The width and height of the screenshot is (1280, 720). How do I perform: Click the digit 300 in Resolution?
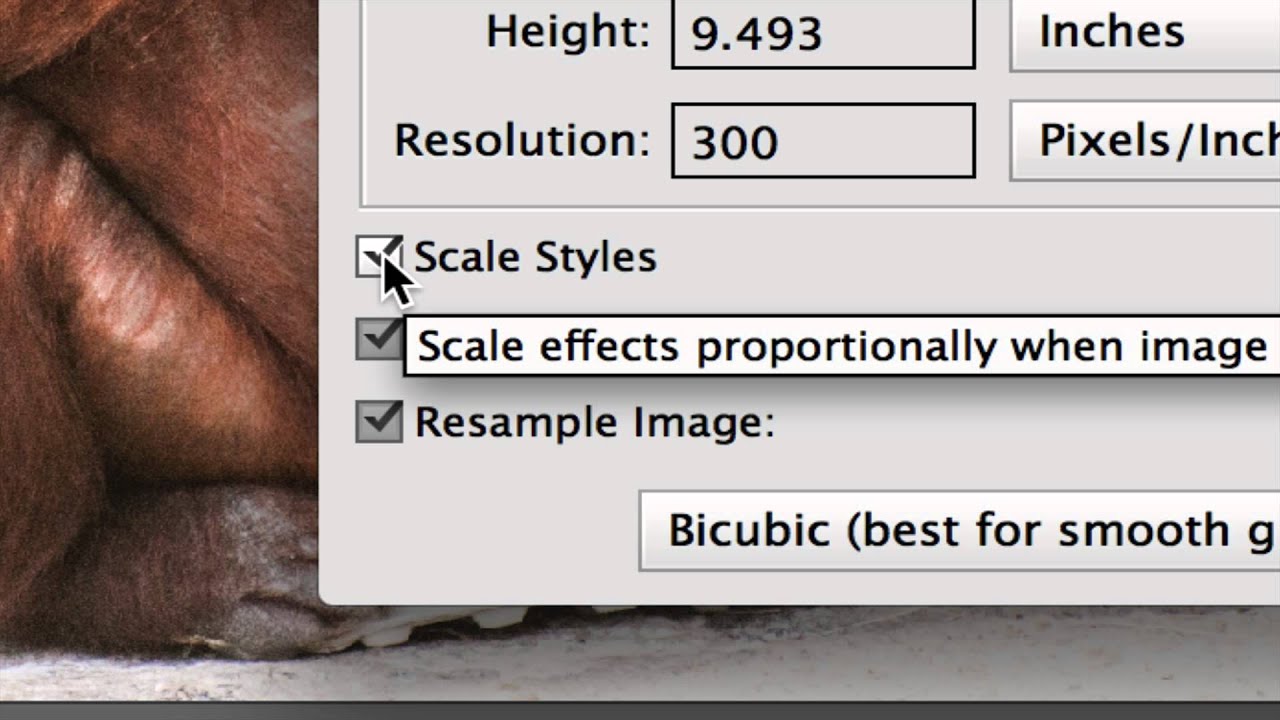point(734,142)
